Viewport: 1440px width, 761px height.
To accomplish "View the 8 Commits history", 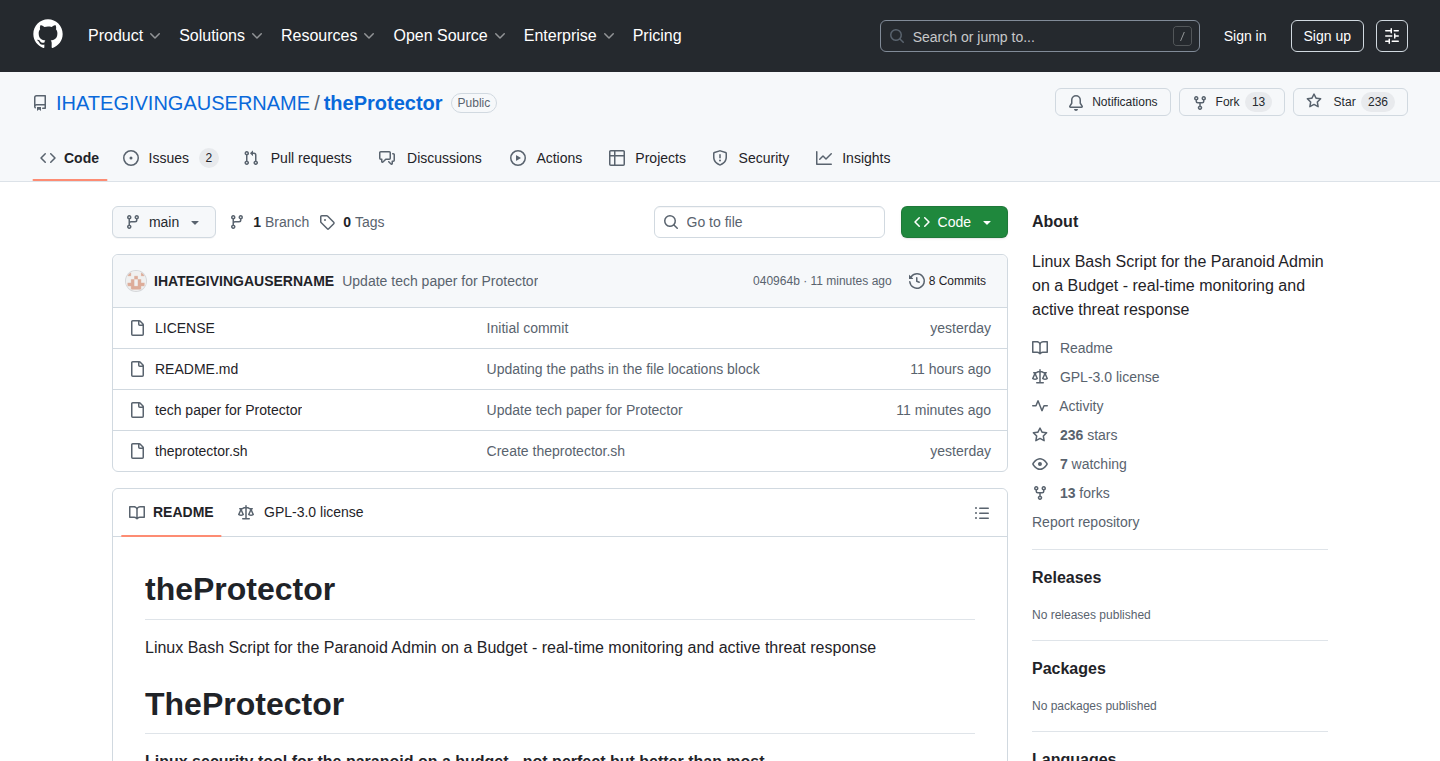I will pyautogui.click(x=948, y=281).
